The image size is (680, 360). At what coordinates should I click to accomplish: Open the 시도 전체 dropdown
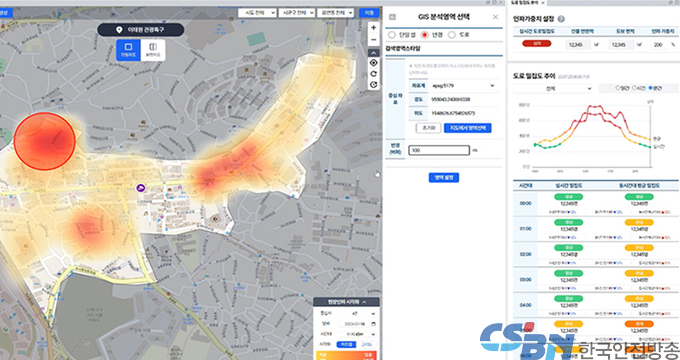click(257, 13)
